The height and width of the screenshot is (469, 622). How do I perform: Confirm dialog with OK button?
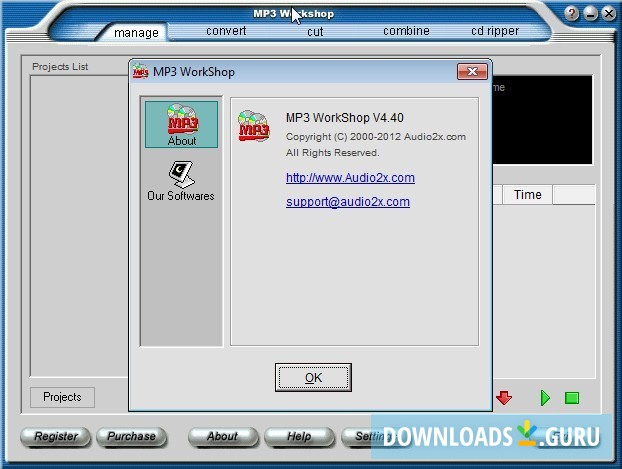313,377
